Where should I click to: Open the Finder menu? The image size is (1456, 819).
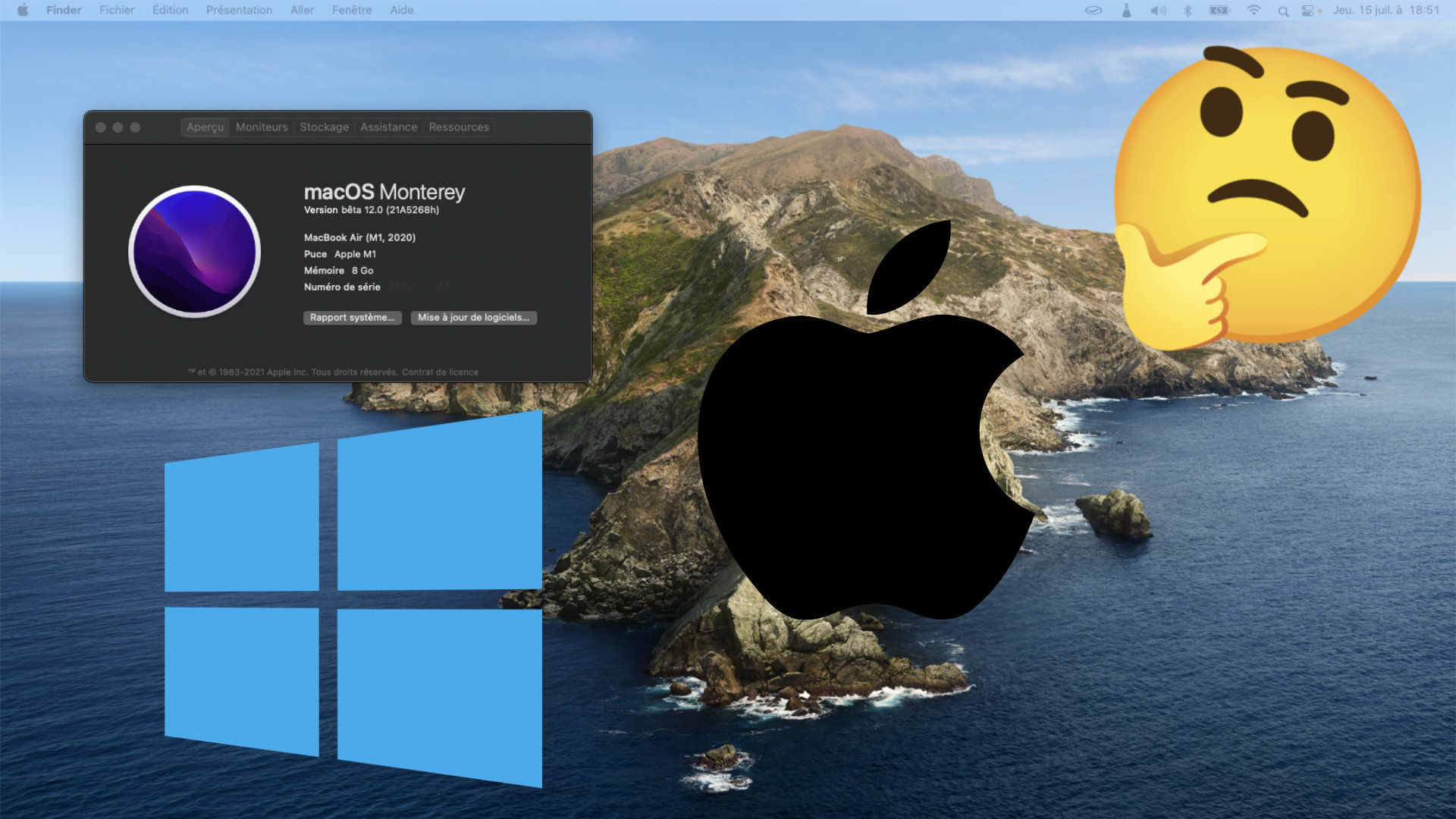click(x=64, y=10)
